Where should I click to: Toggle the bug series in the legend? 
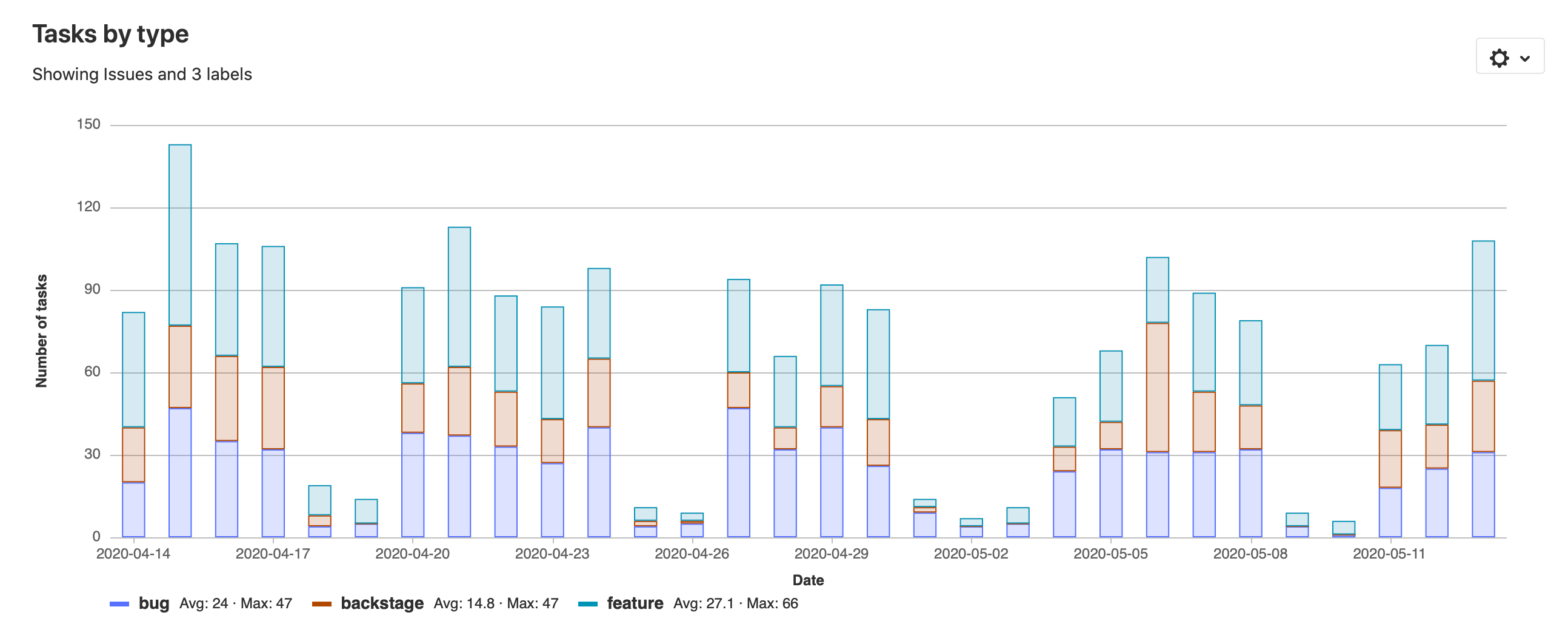pos(155,604)
